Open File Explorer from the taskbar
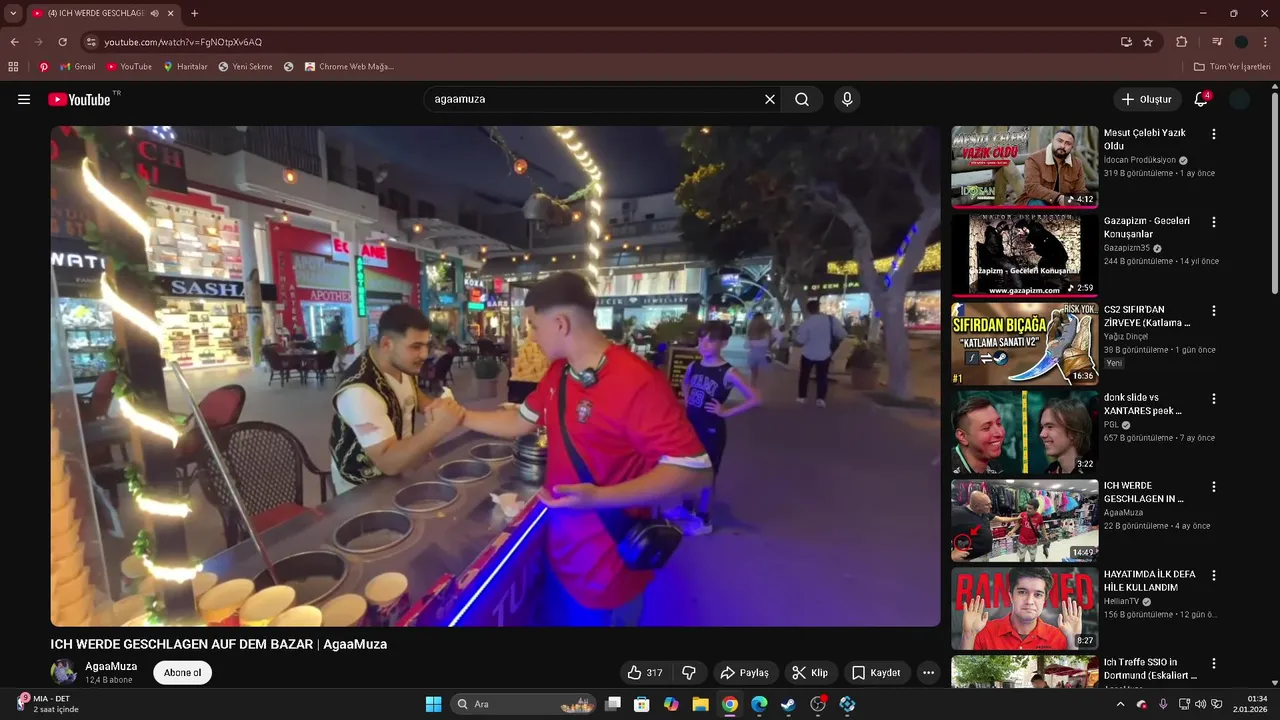 coord(700,704)
